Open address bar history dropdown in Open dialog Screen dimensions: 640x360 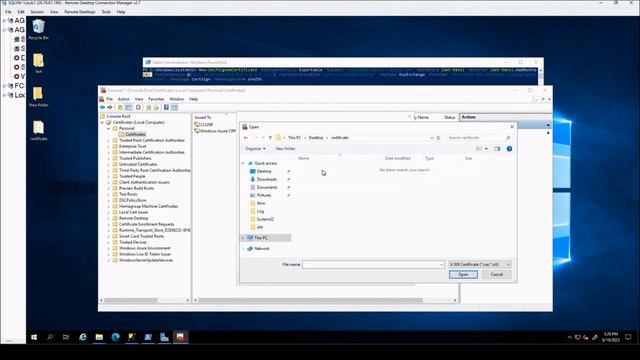point(431,138)
